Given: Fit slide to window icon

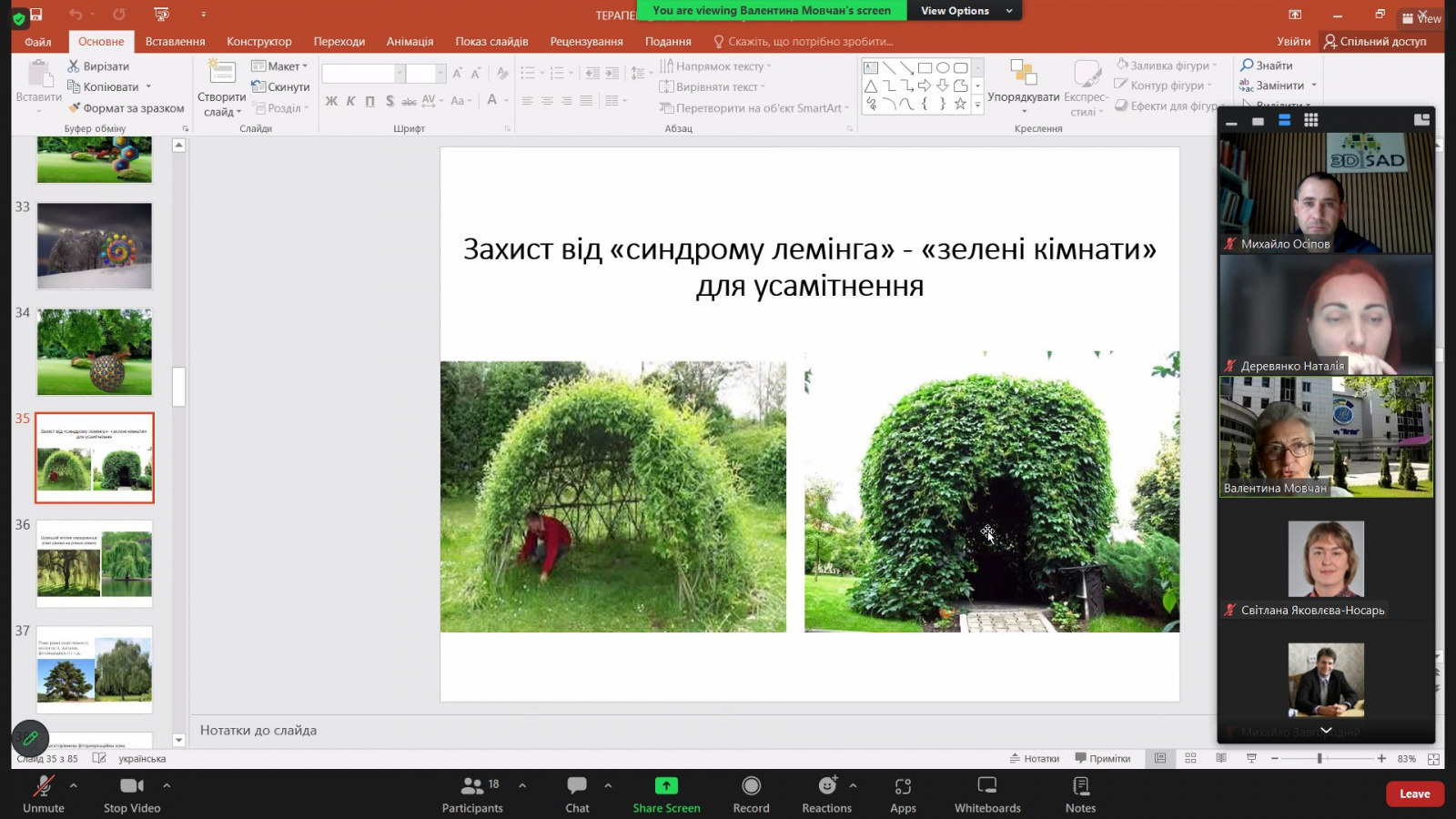Looking at the screenshot, I should 1433,758.
